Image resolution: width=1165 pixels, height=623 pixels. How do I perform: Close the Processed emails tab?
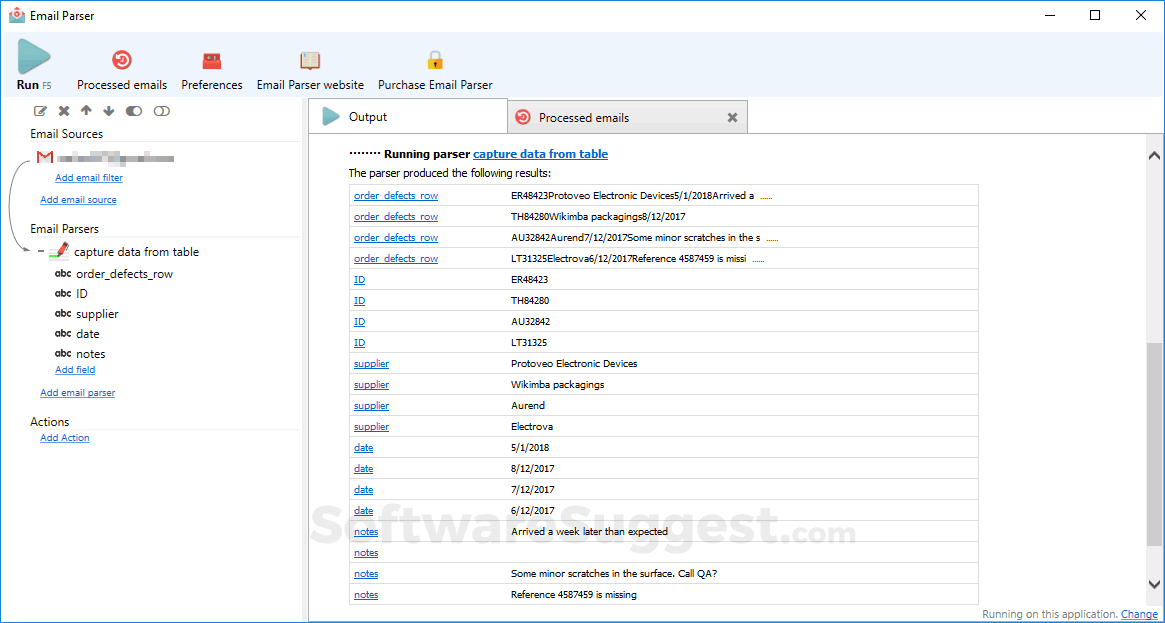(732, 117)
